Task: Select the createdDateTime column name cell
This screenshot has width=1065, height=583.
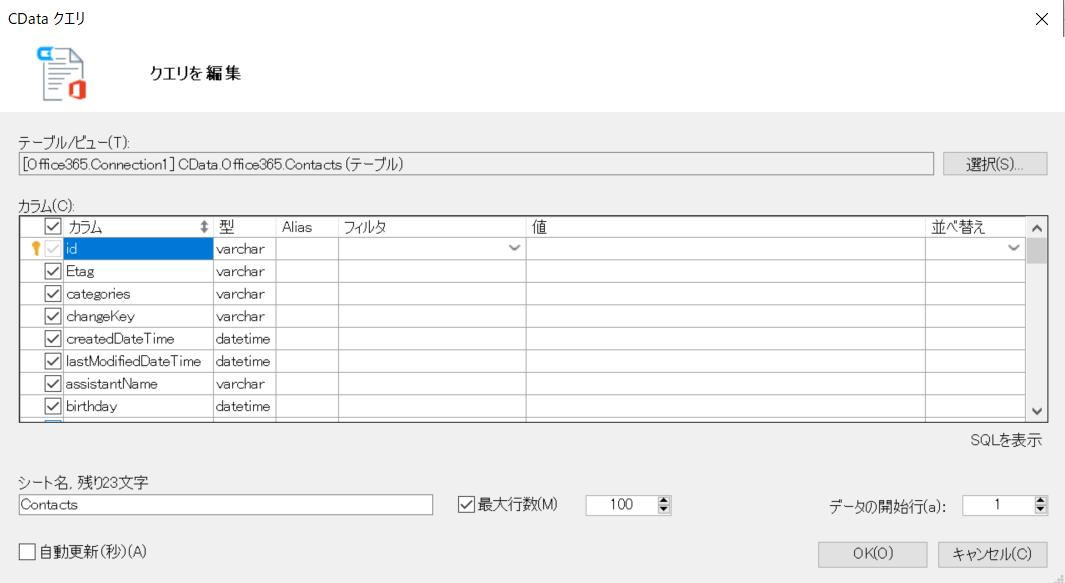Action: click(x=139, y=338)
